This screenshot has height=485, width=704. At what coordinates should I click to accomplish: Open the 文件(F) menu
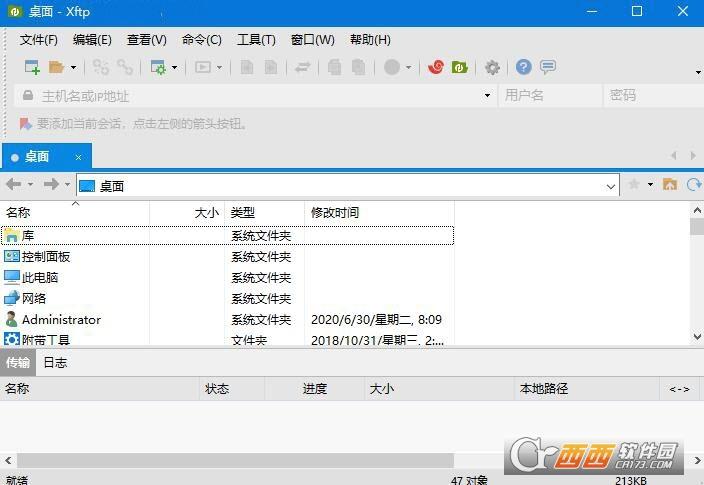(x=39, y=40)
